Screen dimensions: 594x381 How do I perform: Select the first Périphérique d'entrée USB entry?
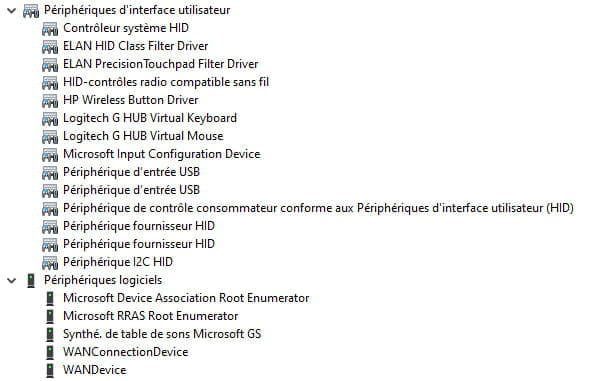click(131, 172)
